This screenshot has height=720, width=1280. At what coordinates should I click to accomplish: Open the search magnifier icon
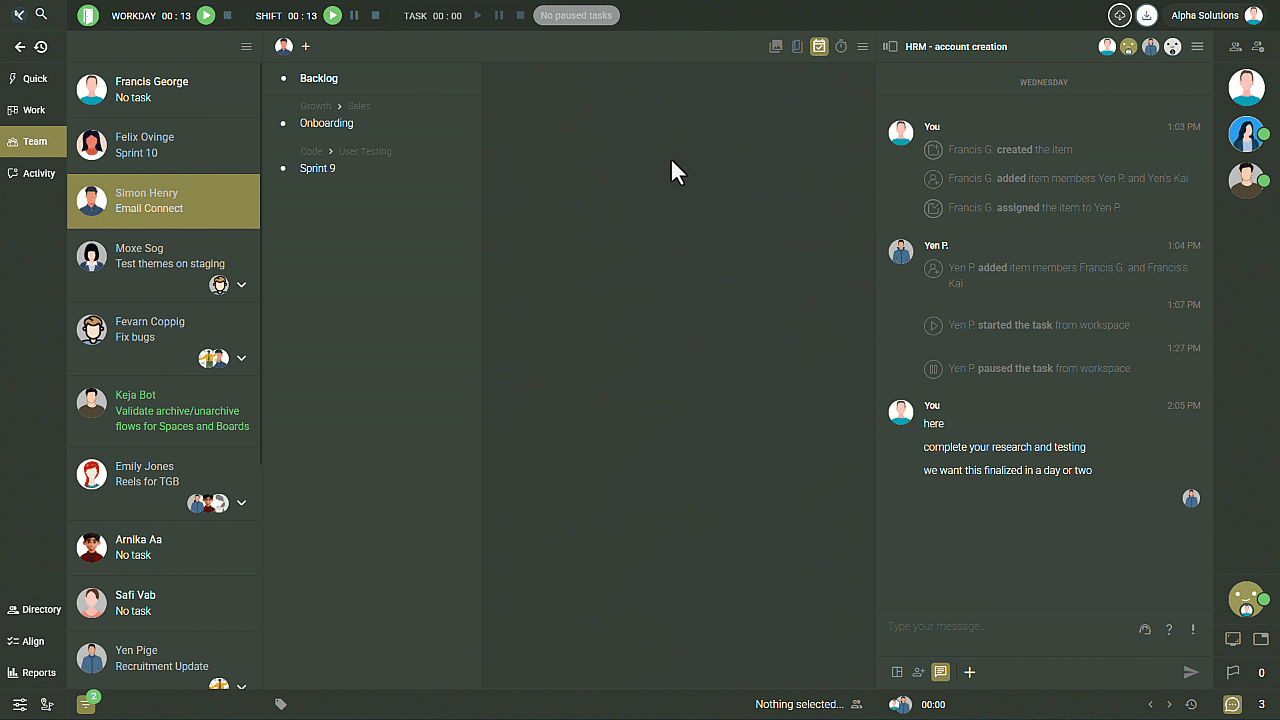click(41, 15)
